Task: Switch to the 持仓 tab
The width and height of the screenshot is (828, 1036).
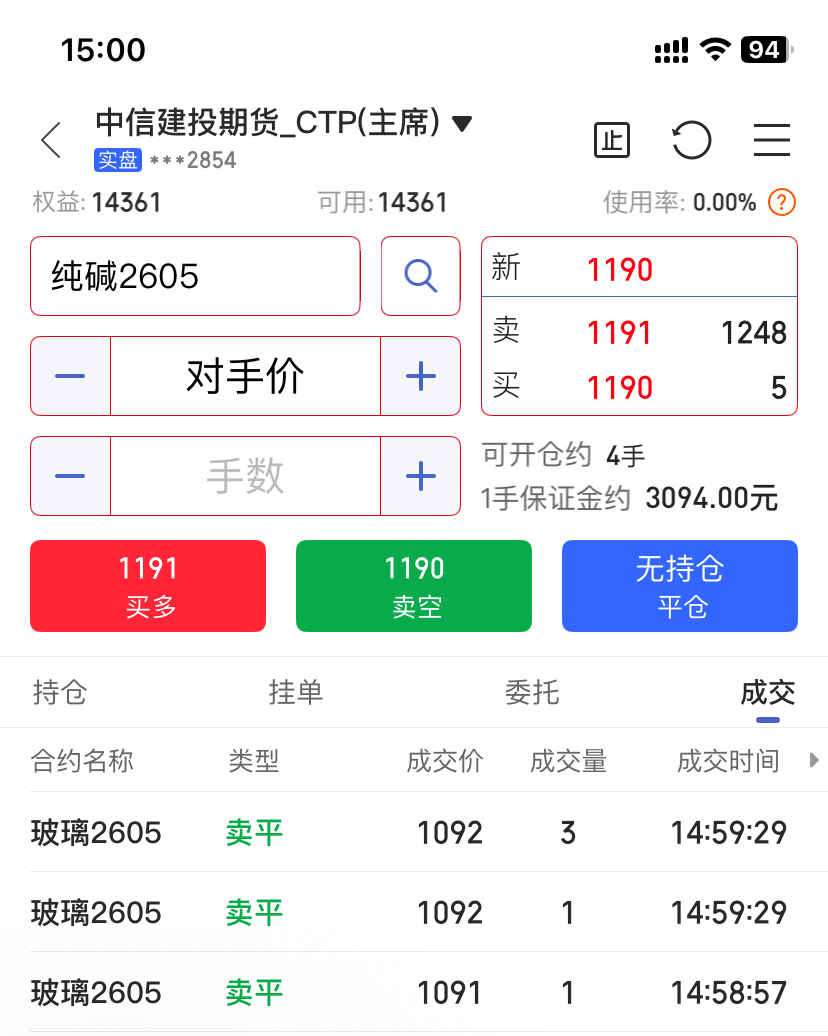Action: [59, 692]
